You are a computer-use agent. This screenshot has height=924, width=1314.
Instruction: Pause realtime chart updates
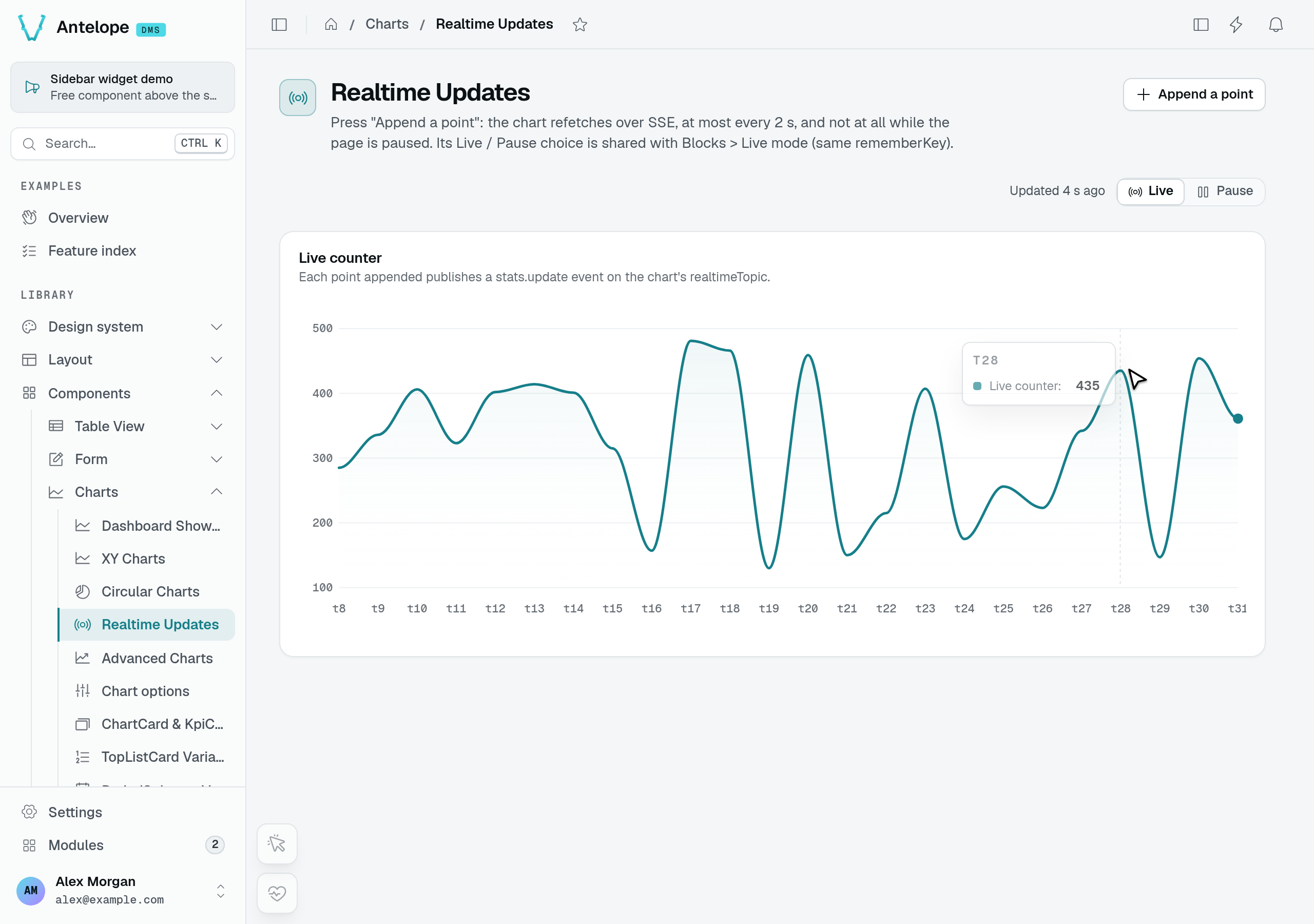coord(1225,191)
